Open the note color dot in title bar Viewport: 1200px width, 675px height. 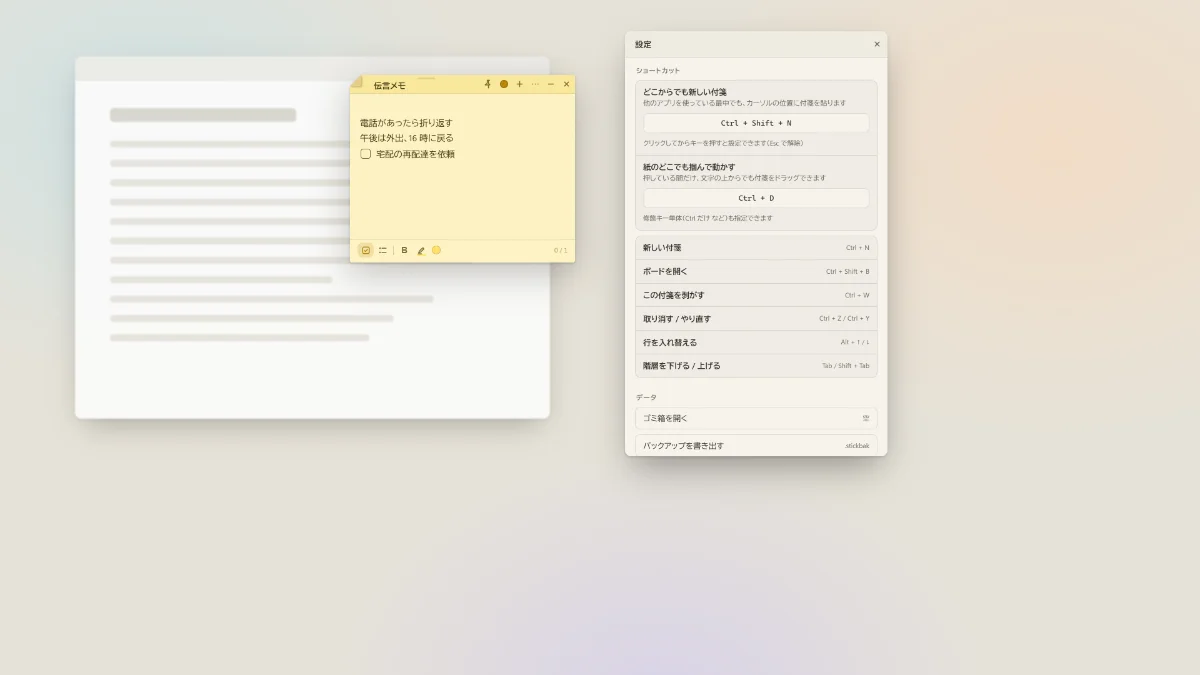point(504,84)
